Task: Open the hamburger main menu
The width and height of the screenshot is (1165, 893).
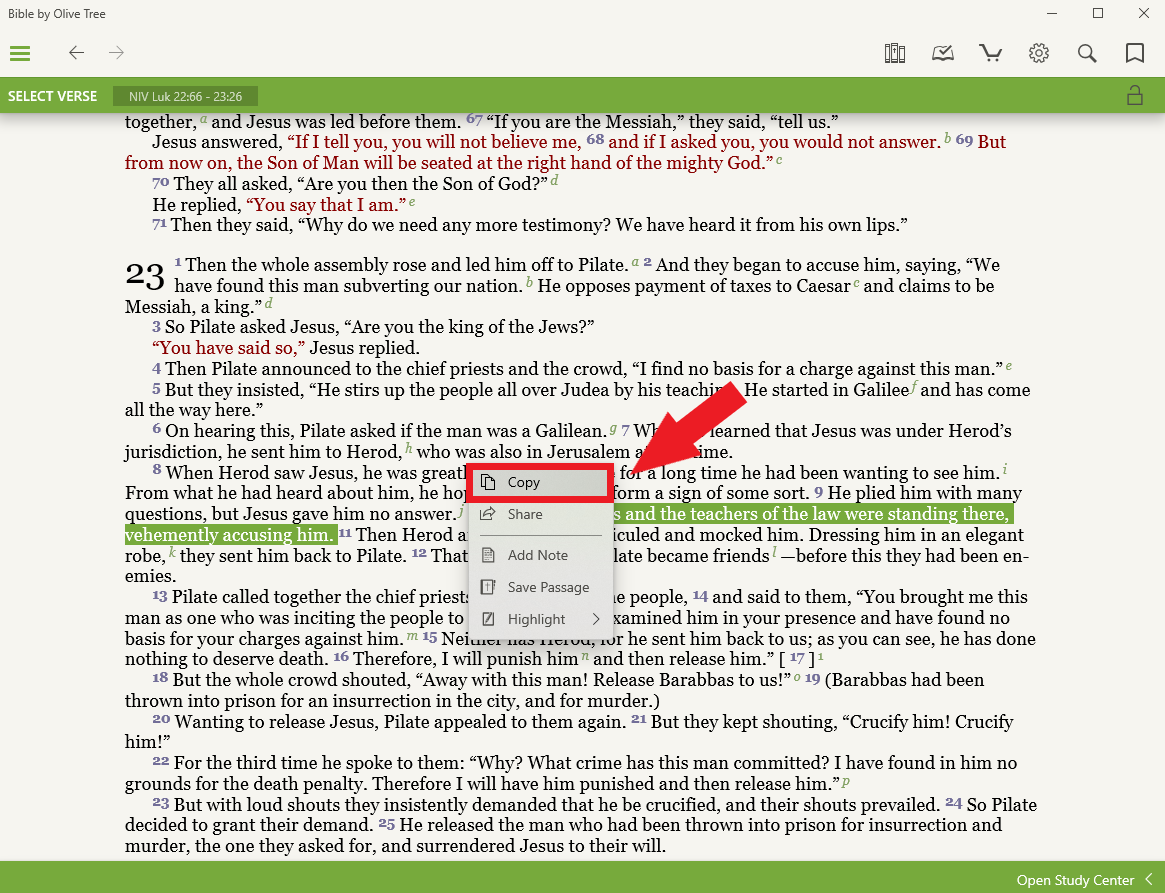Action: coord(20,54)
